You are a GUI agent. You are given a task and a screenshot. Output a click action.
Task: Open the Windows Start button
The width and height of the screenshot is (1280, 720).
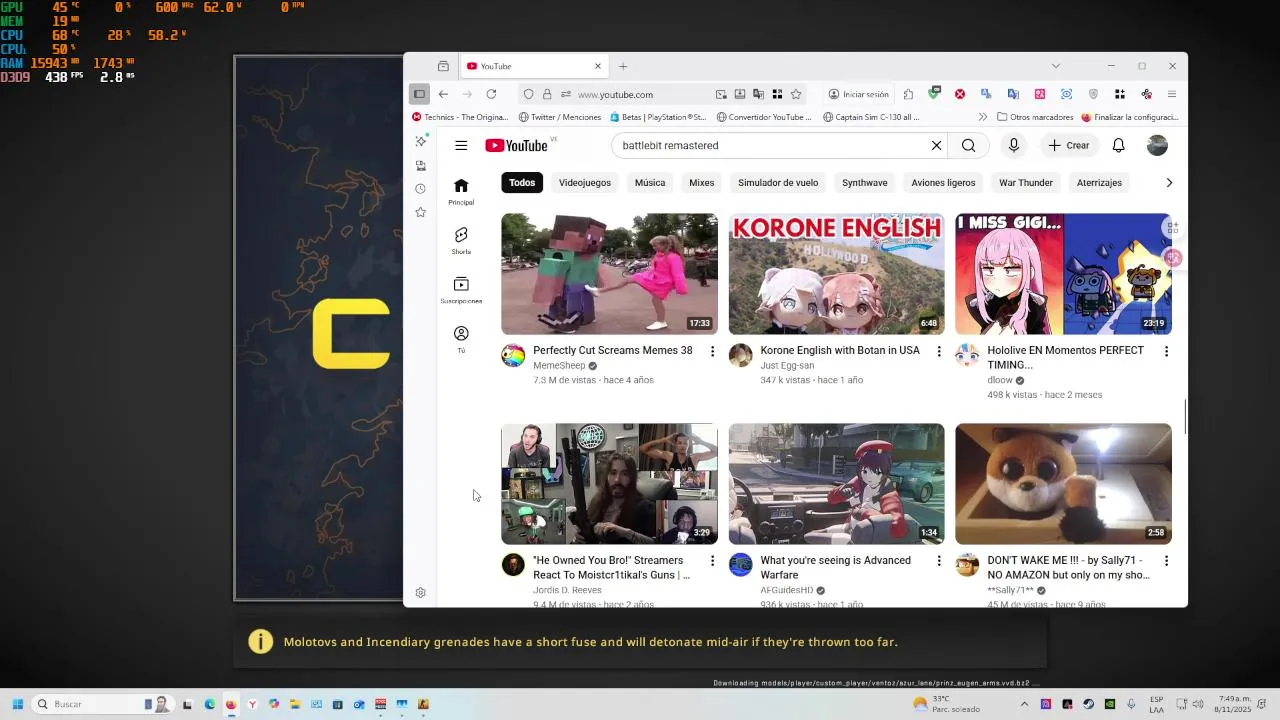click(17, 704)
